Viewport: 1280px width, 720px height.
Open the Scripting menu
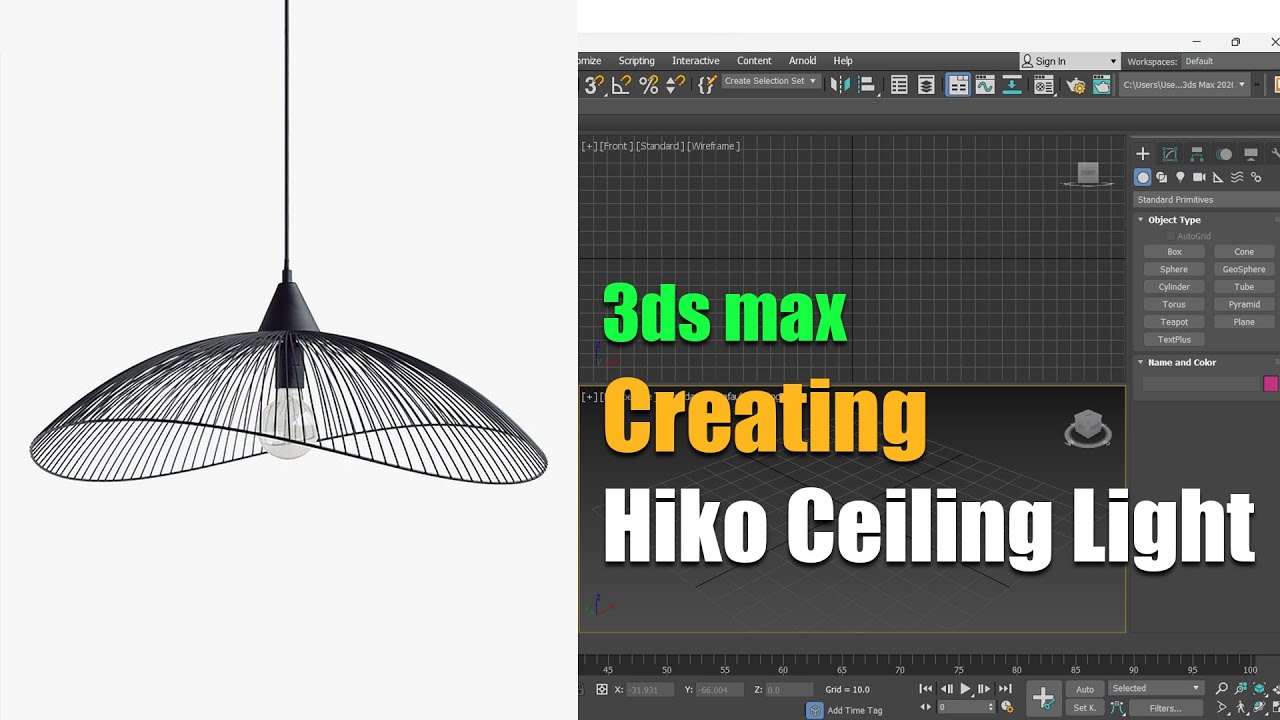pyautogui.click(x=636, y=61)
